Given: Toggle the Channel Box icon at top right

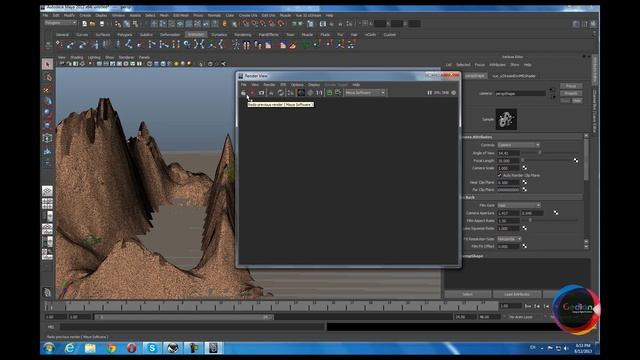Looking at the screenshot, I should coord(593,24).
